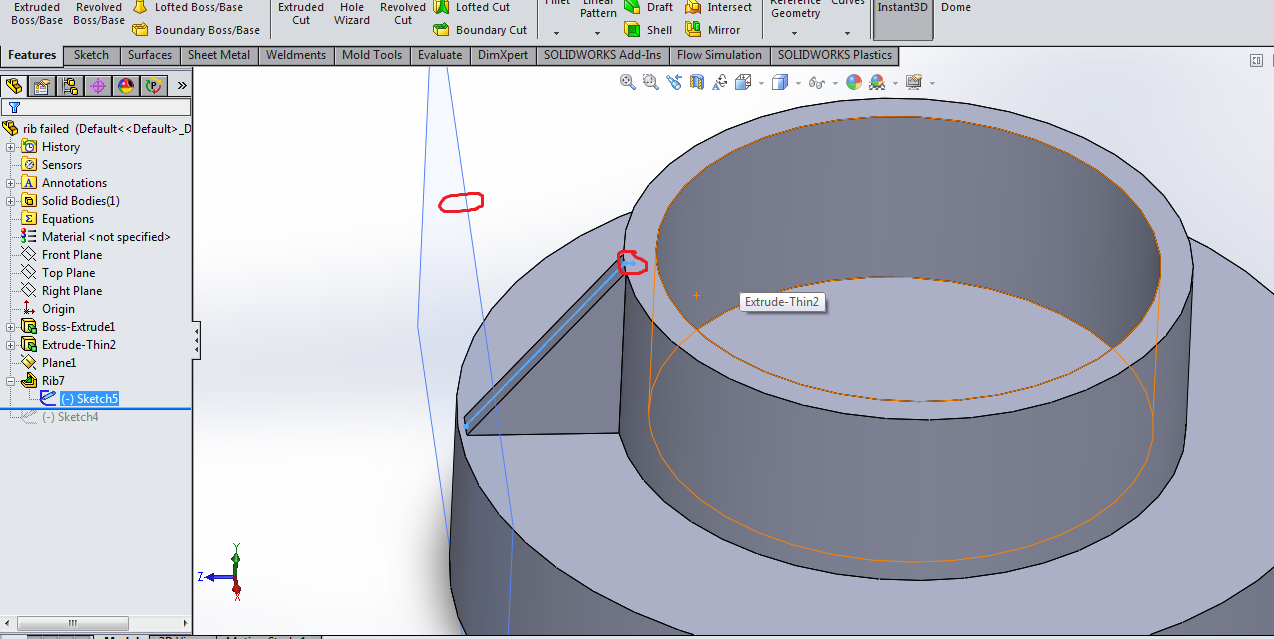Open the ConfigurationManager tab icon
The width and height of the screenshot is (1274, 639).
coord(69,86)
